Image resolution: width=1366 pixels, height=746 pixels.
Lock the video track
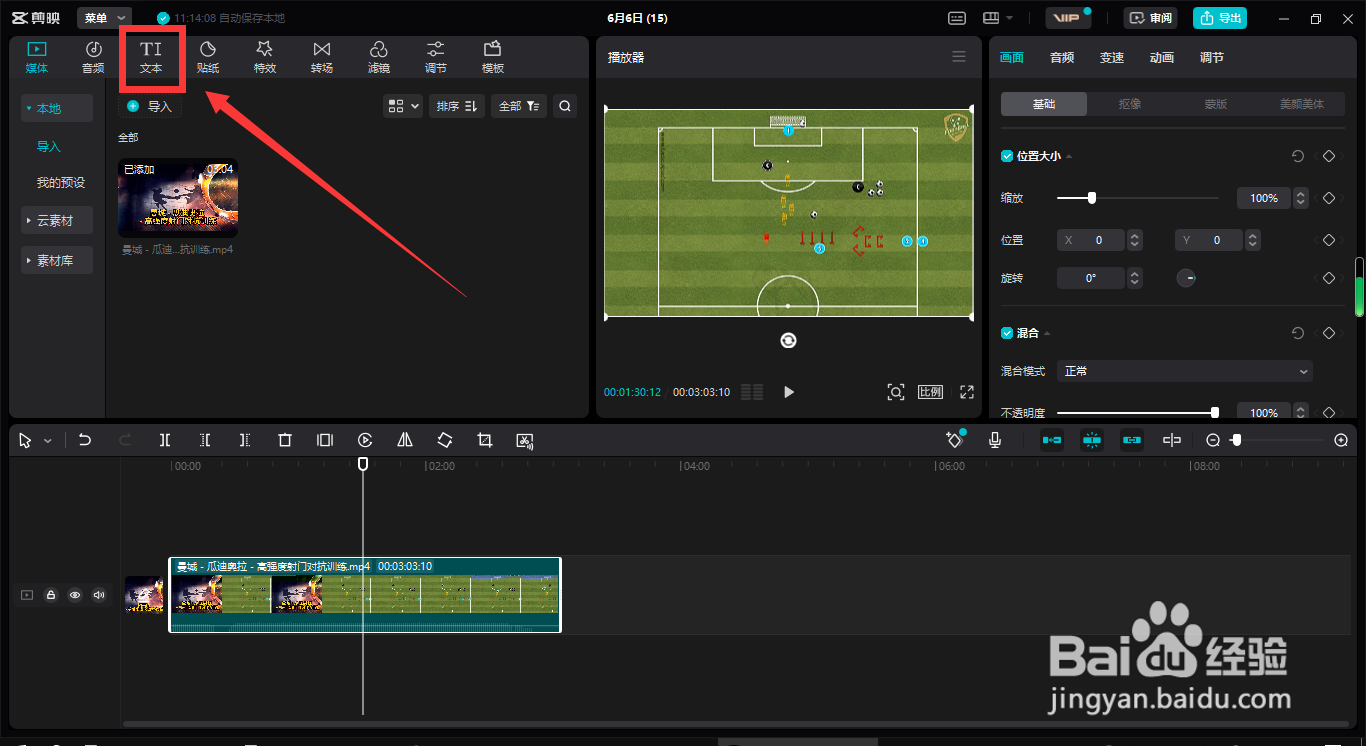pyautogui.click(x=51, y=595)
